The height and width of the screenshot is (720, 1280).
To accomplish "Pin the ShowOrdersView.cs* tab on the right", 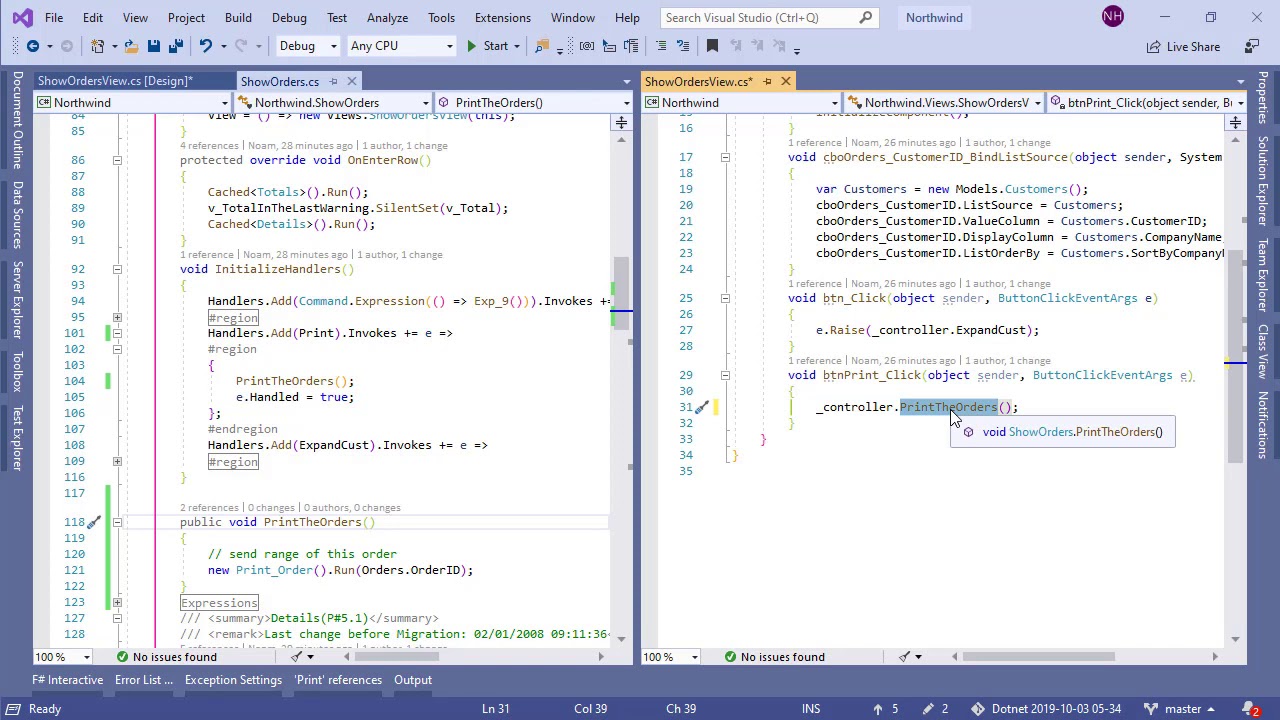I will [767, 81].
